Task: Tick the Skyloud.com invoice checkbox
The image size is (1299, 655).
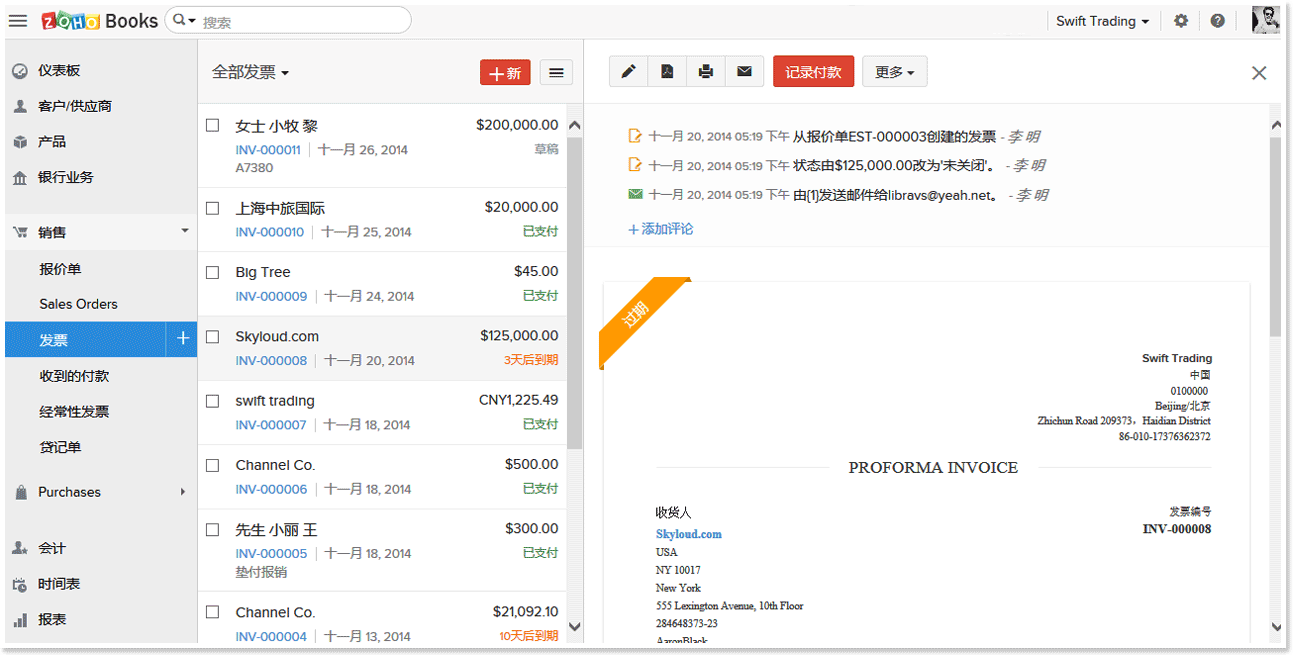Action: tap(212, 337)
